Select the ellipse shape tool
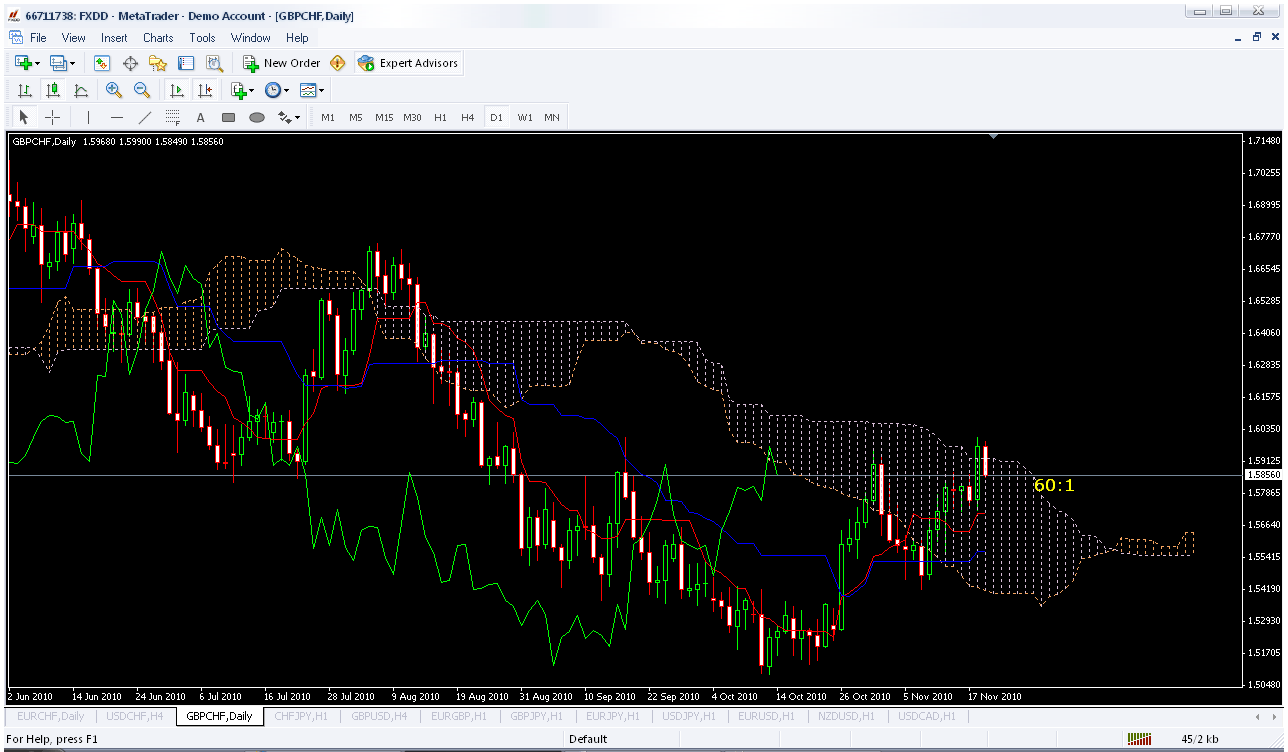Viewport: 1288px width, 752px height. 257,117
